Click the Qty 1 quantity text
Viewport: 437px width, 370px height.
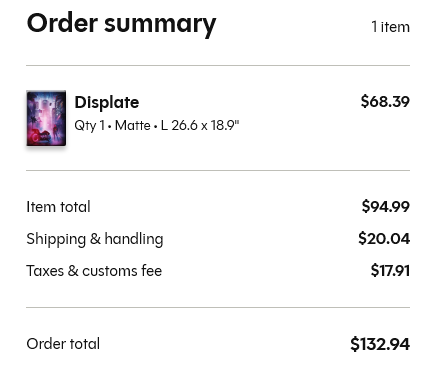click(x=89, y=126)
